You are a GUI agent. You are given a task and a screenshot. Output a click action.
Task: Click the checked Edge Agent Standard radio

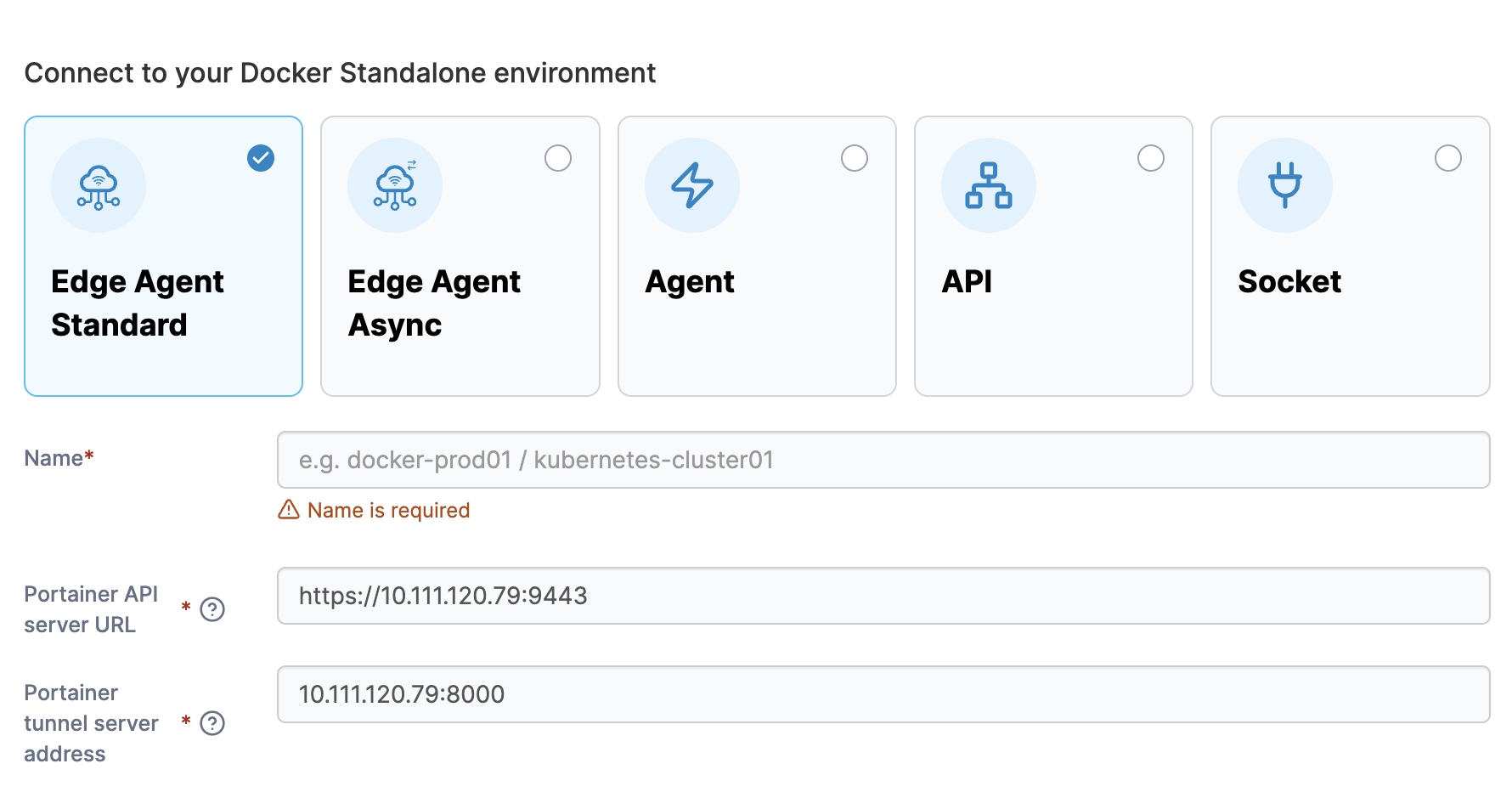tap(261, 158)
